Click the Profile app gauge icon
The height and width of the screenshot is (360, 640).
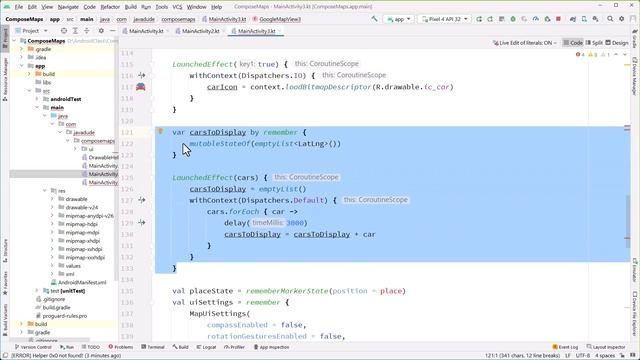[x=536, y=19]
